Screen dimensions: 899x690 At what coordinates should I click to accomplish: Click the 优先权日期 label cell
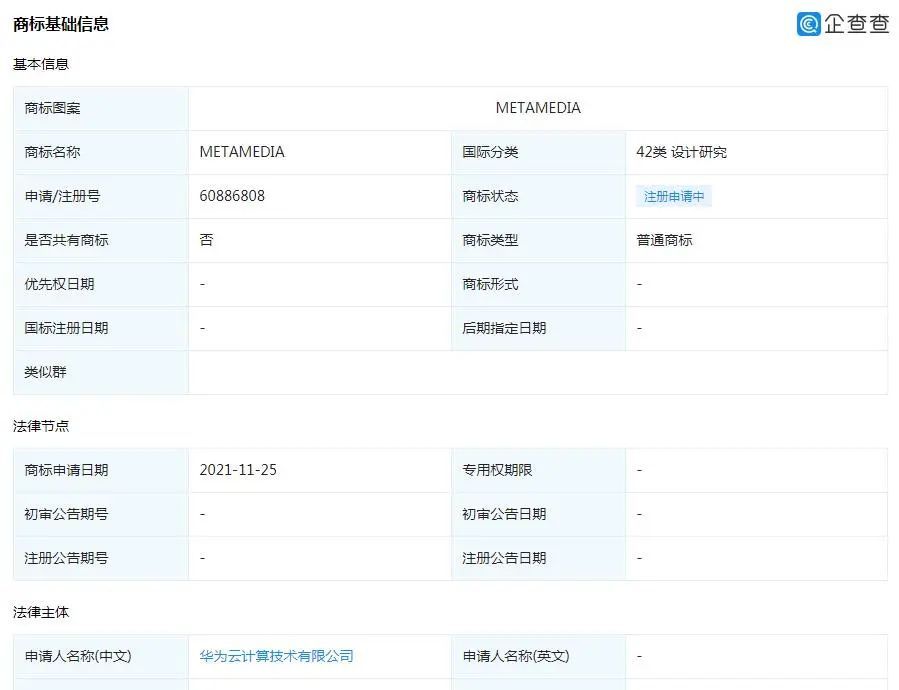click(101, 284)
